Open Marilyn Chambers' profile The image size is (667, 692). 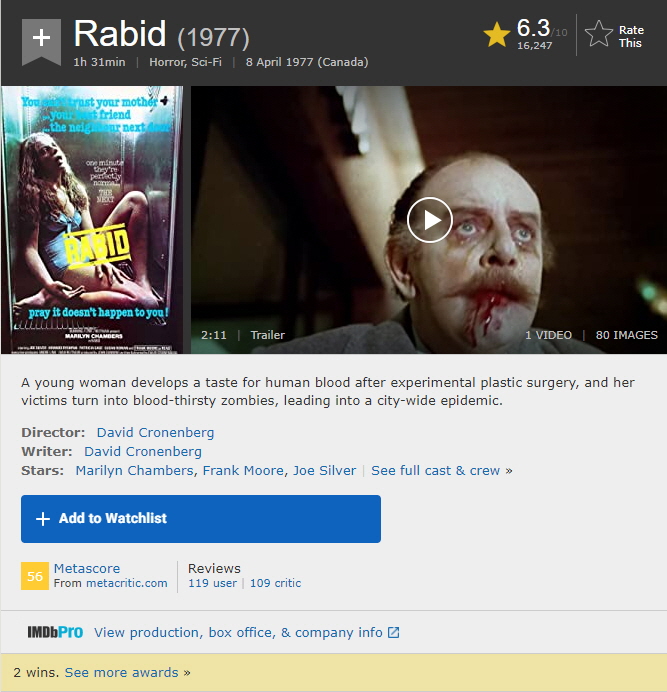tap(134, 471)
